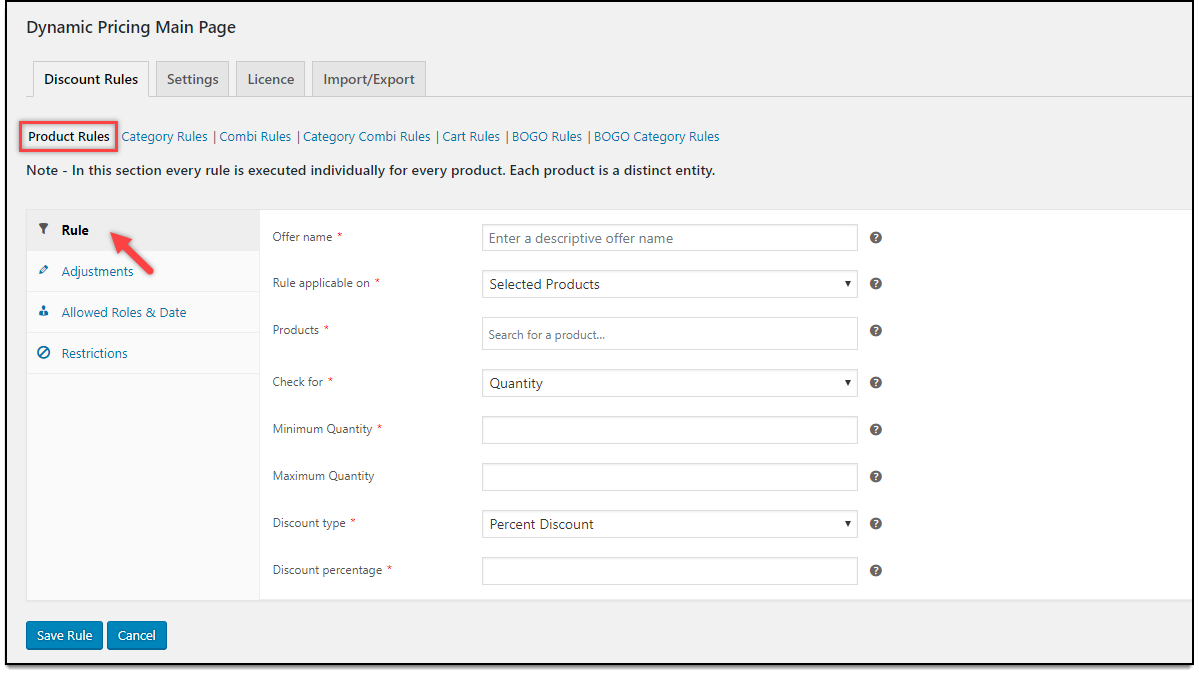Switch to the Settings tab

coord(192,80)
